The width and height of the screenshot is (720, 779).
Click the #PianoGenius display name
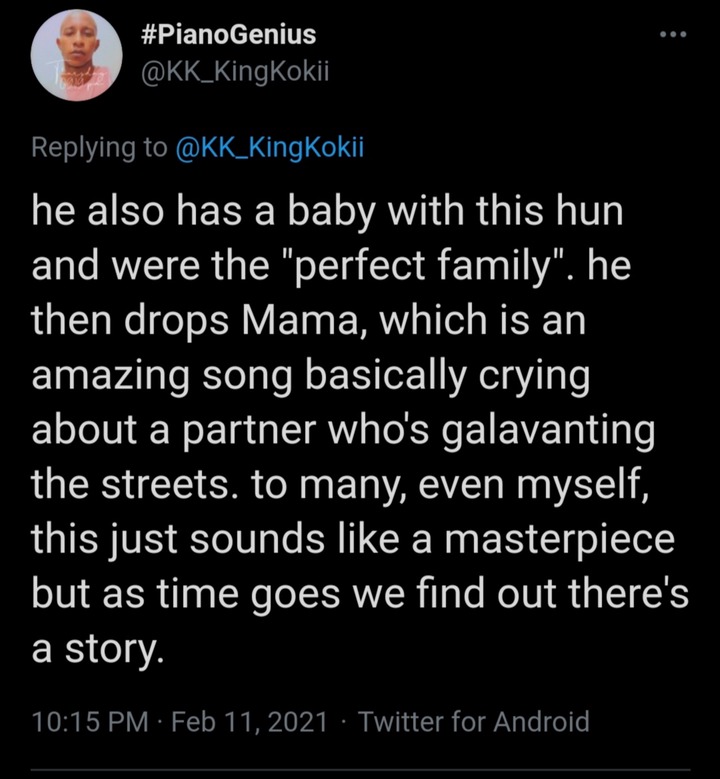tap(229, 35)
